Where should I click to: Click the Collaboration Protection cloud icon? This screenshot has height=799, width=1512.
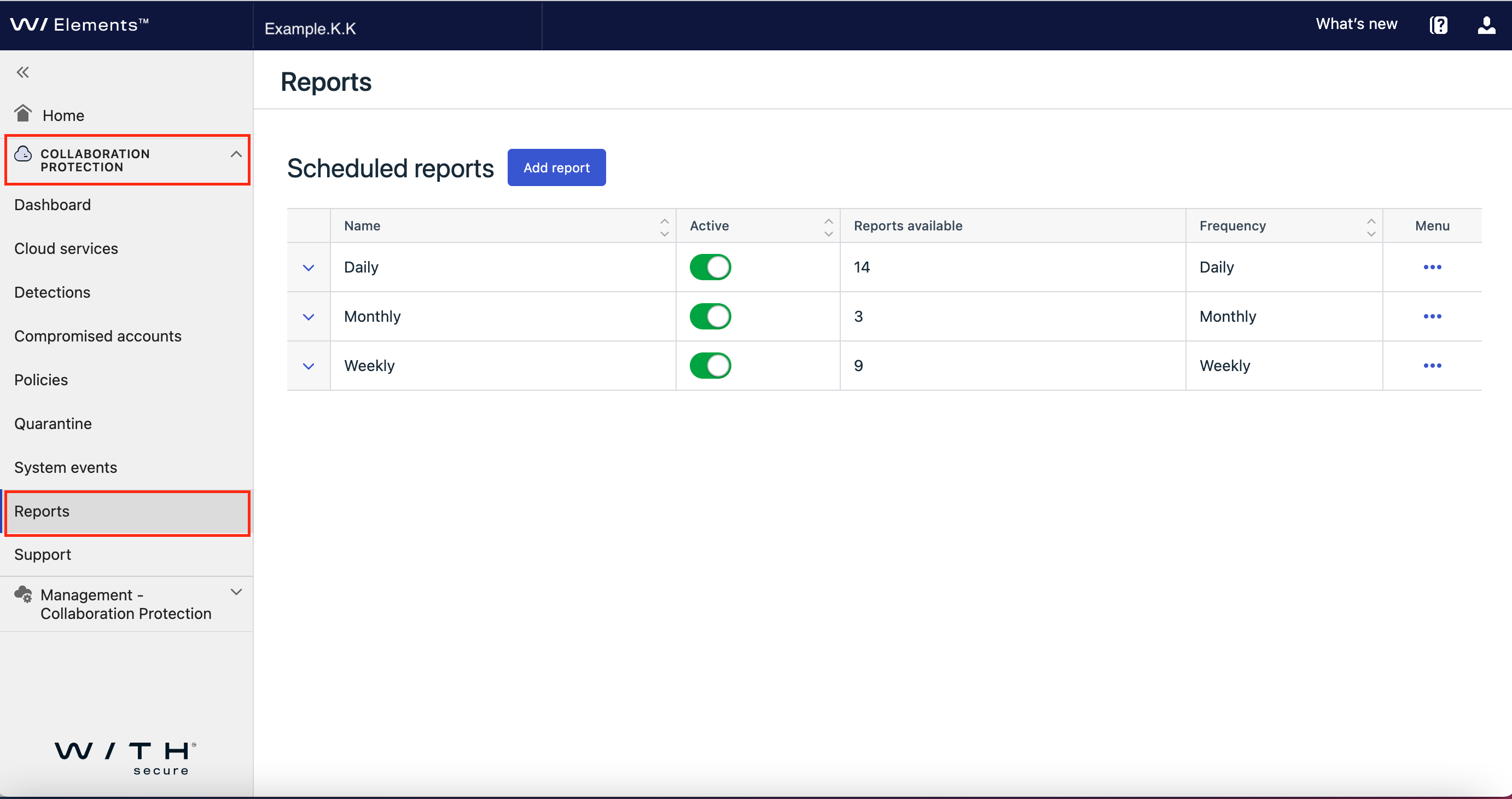pos(23,154)
